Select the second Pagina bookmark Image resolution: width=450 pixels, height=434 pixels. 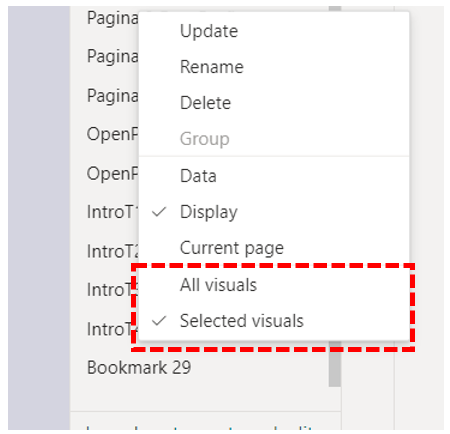[x=113, y=56]
